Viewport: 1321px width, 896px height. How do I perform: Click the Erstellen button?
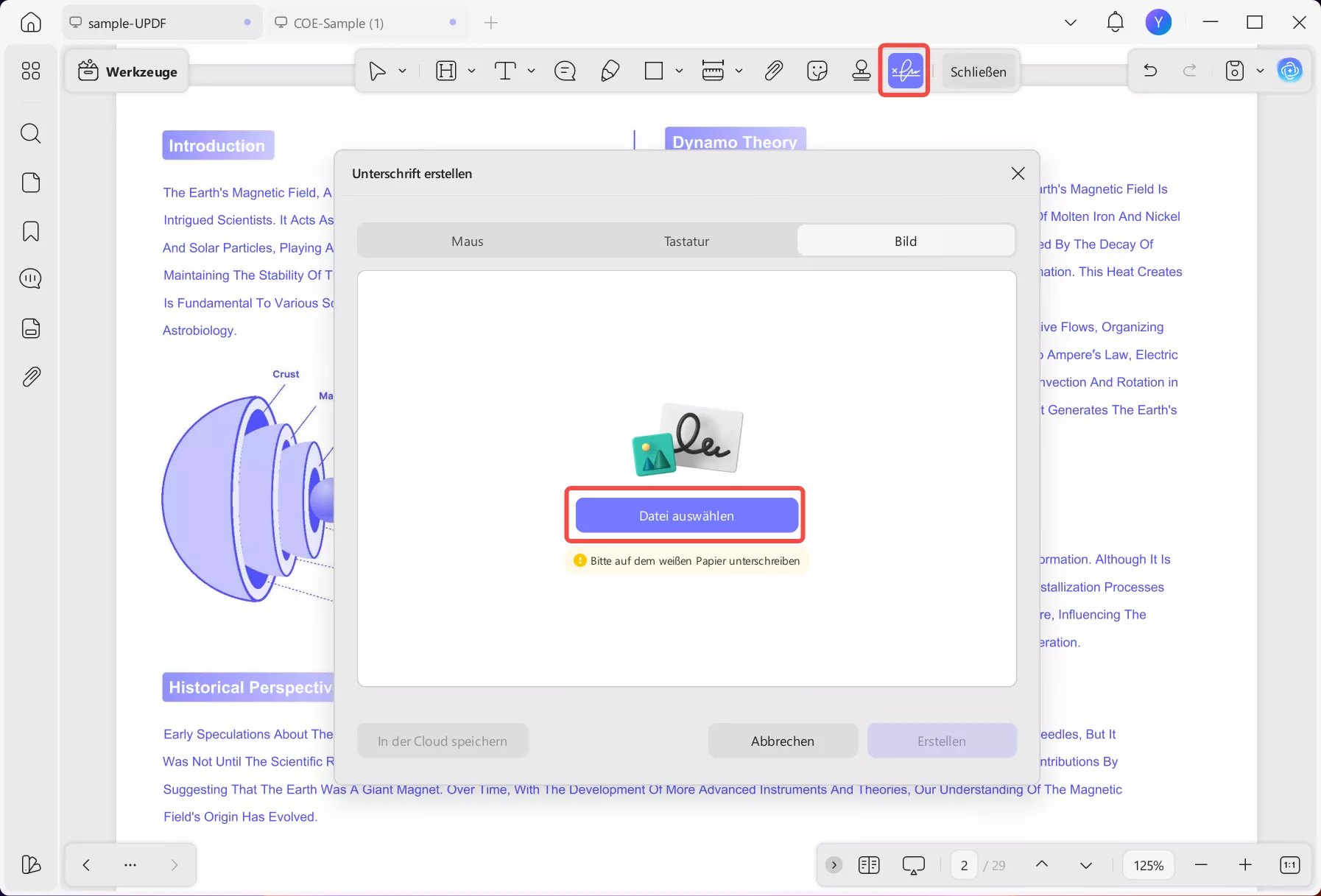[942, 741]
